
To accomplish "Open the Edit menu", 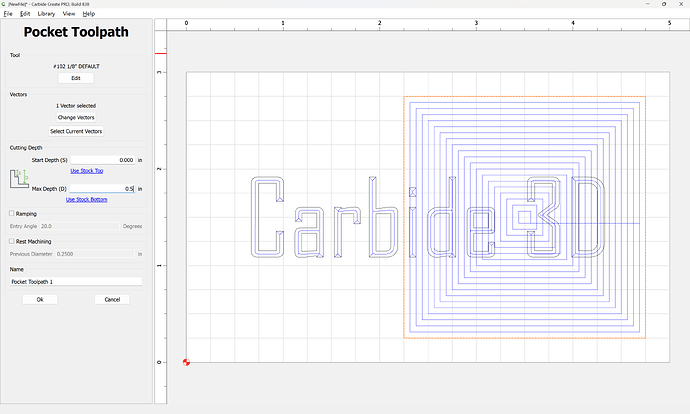I will coord(25,14).
